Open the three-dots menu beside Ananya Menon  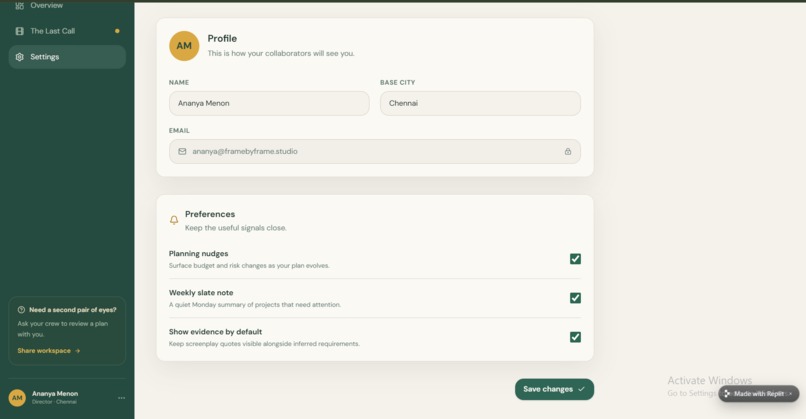pyautogui.click(x=121, y=397)
